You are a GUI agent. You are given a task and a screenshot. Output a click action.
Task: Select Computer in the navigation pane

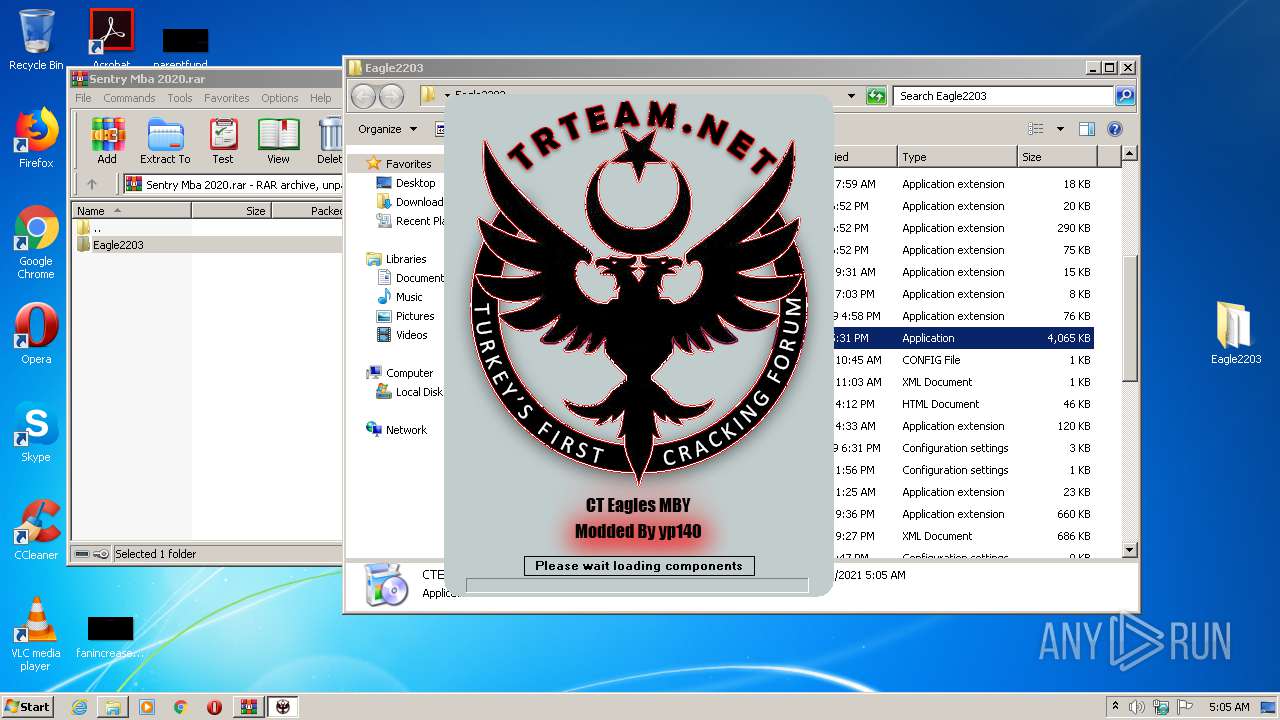pyautogui.click(x=400, y=373)
